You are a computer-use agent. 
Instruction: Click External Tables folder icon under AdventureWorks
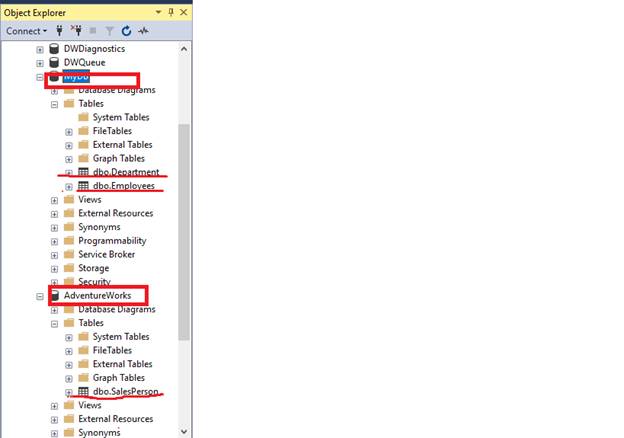(x=83, y=364)
